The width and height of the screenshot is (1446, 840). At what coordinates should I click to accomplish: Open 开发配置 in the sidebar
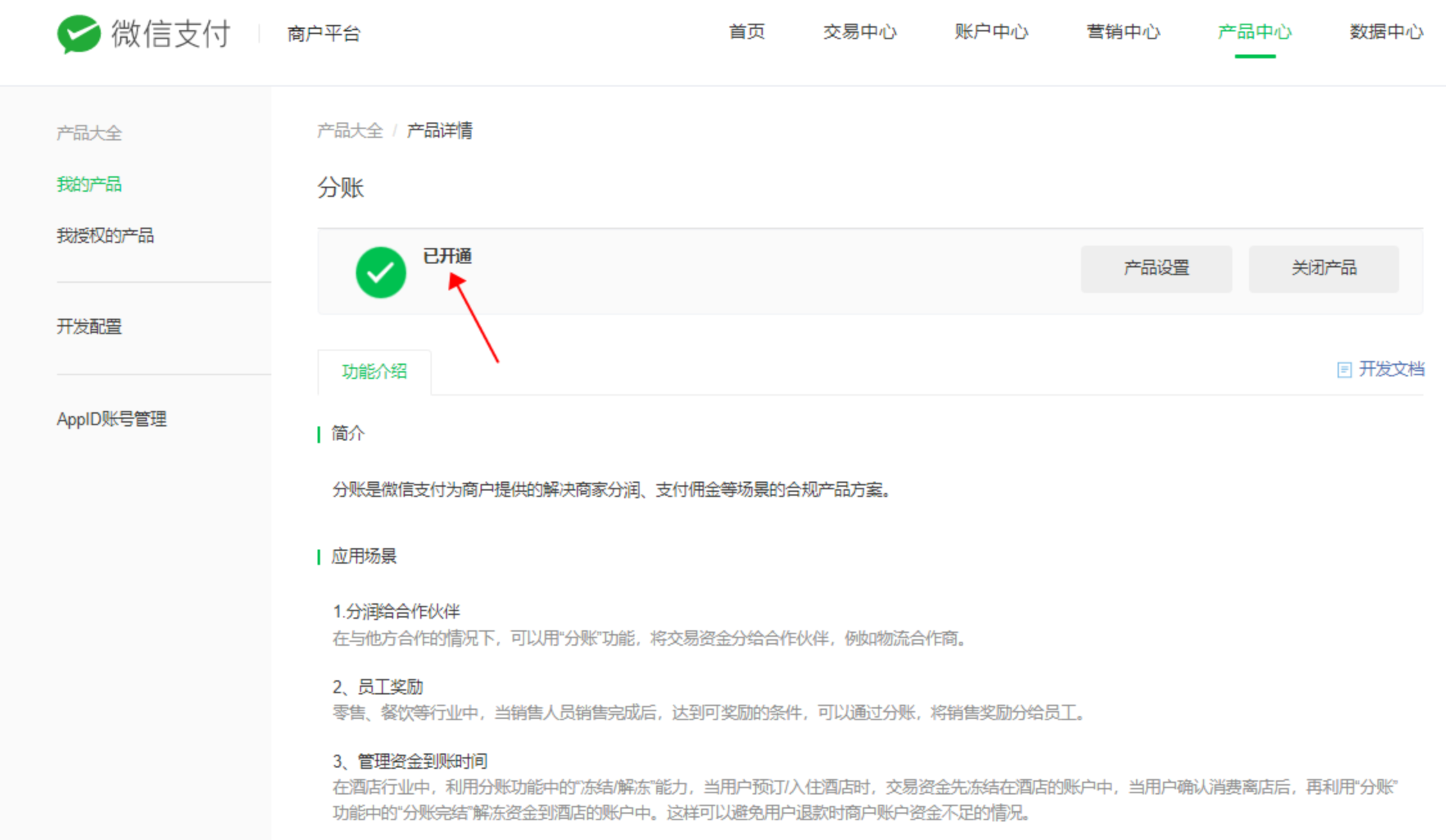point(89,327)
